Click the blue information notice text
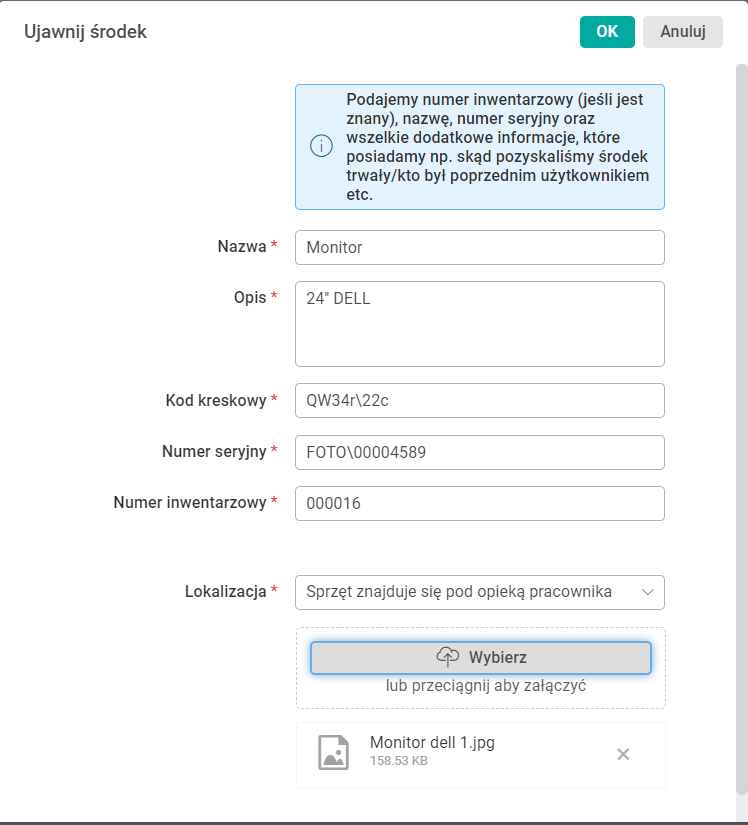 coord(498,147)
